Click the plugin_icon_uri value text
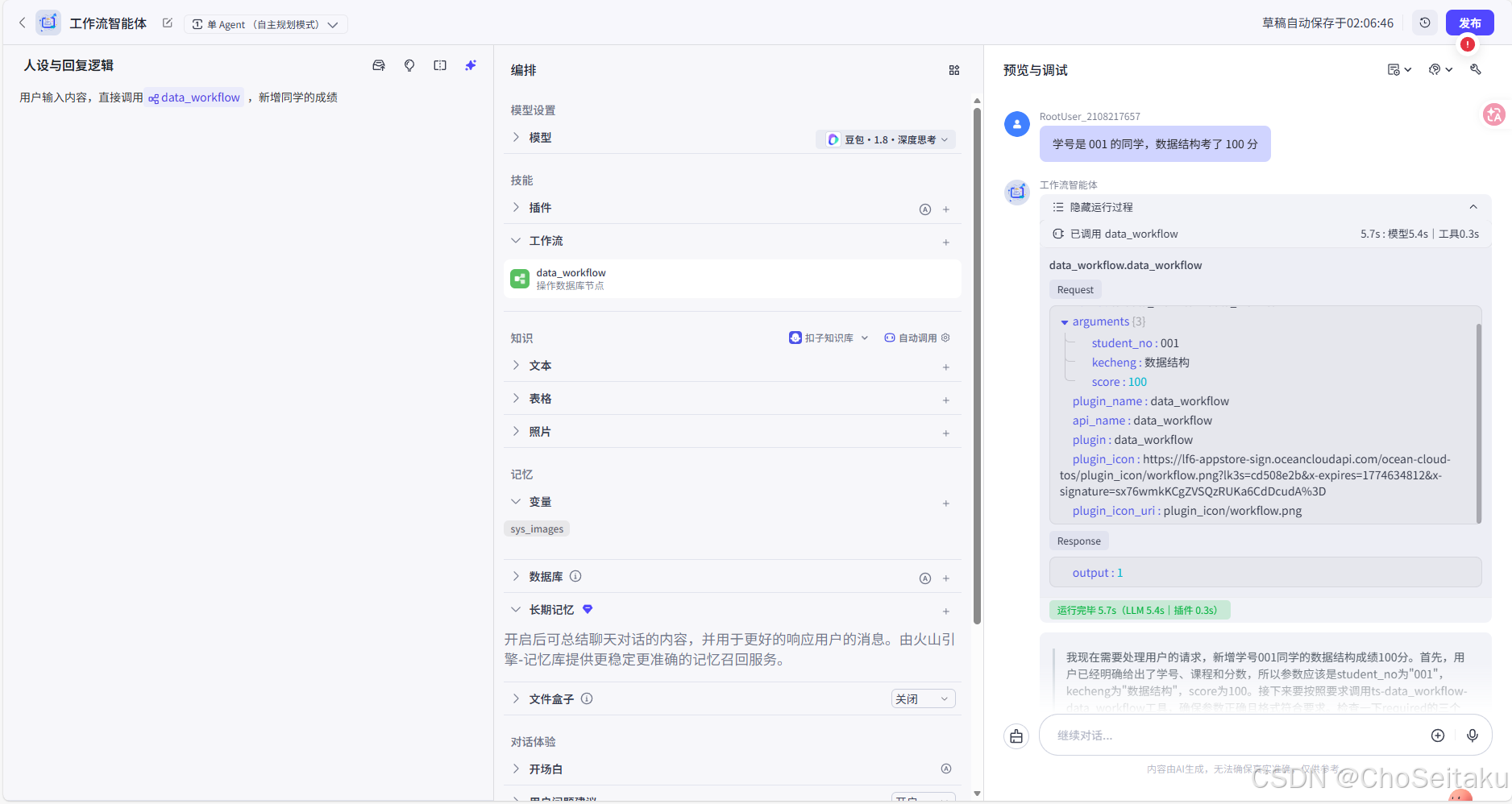The image size is (1512, 804). point(1232,511)
